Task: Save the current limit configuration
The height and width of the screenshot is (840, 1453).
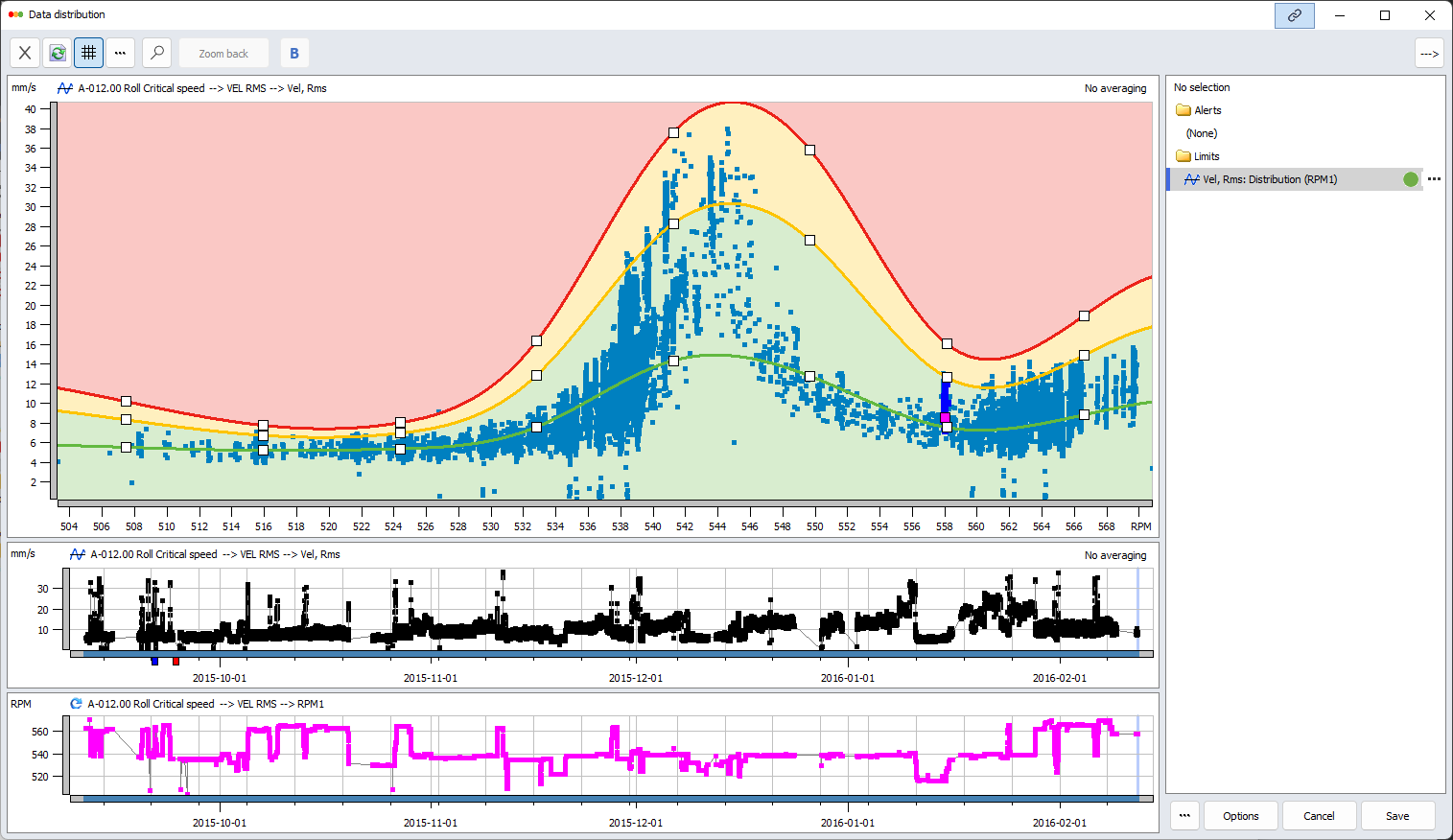Action: pos(1397,815)
